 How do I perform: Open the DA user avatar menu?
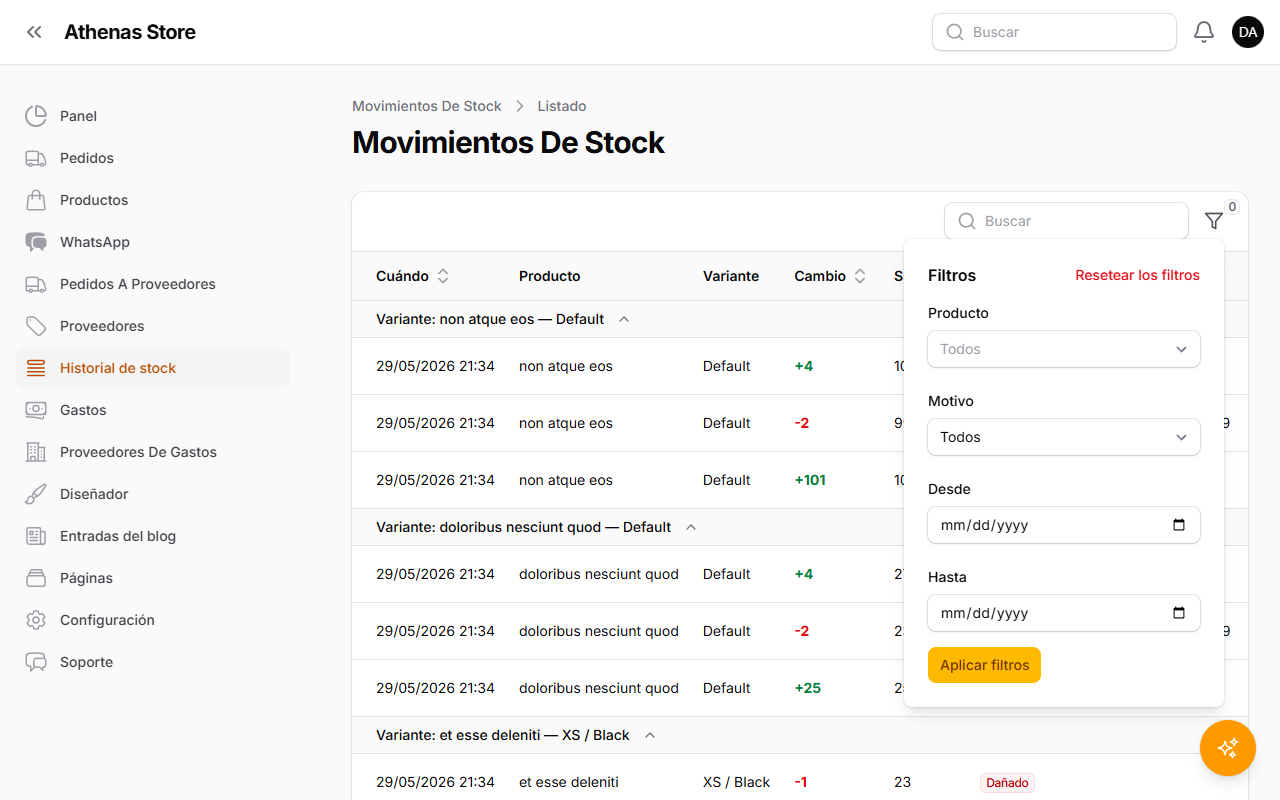coord(1248,32)
